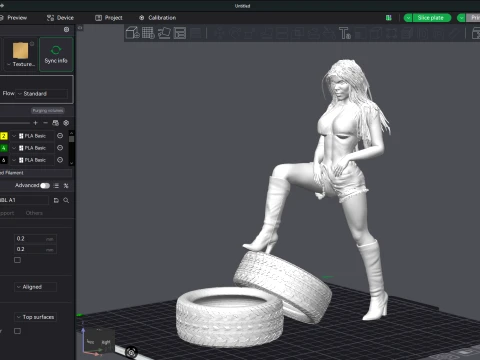
Task: Click the first 0.2 mm input field
Action: pos(35,239)
